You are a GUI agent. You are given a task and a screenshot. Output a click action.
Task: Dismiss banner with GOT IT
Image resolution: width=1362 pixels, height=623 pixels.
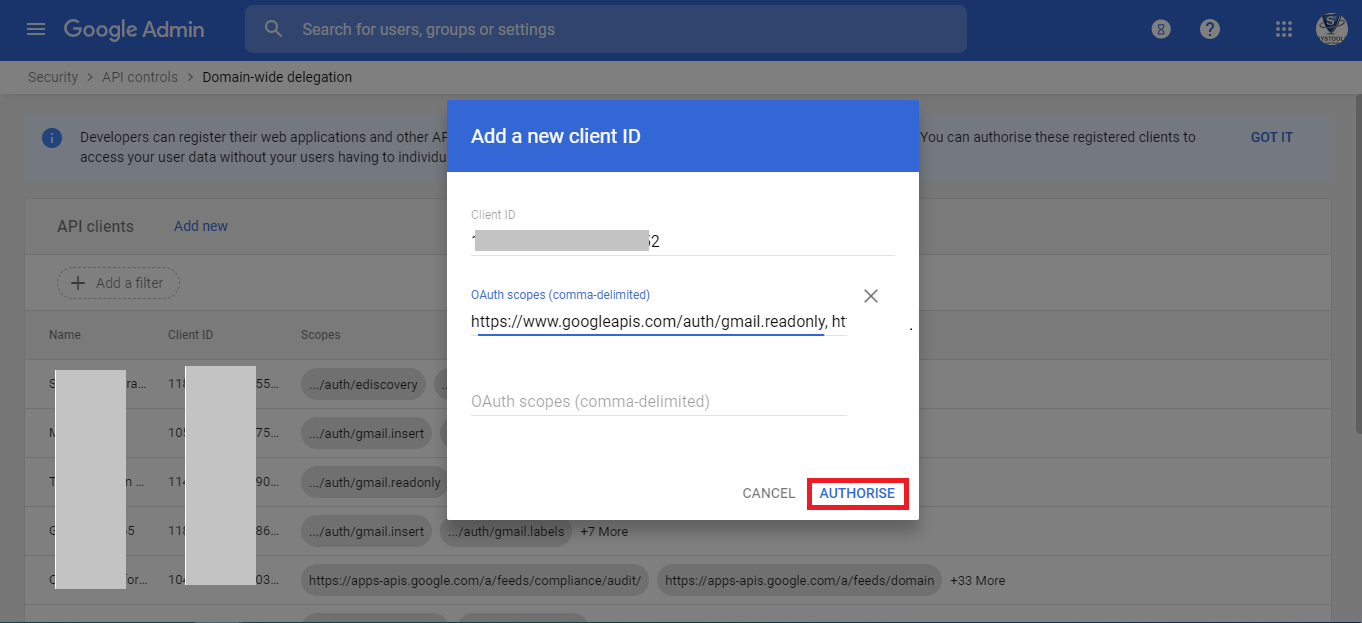pyautogui.click(x=1272, y=137)
